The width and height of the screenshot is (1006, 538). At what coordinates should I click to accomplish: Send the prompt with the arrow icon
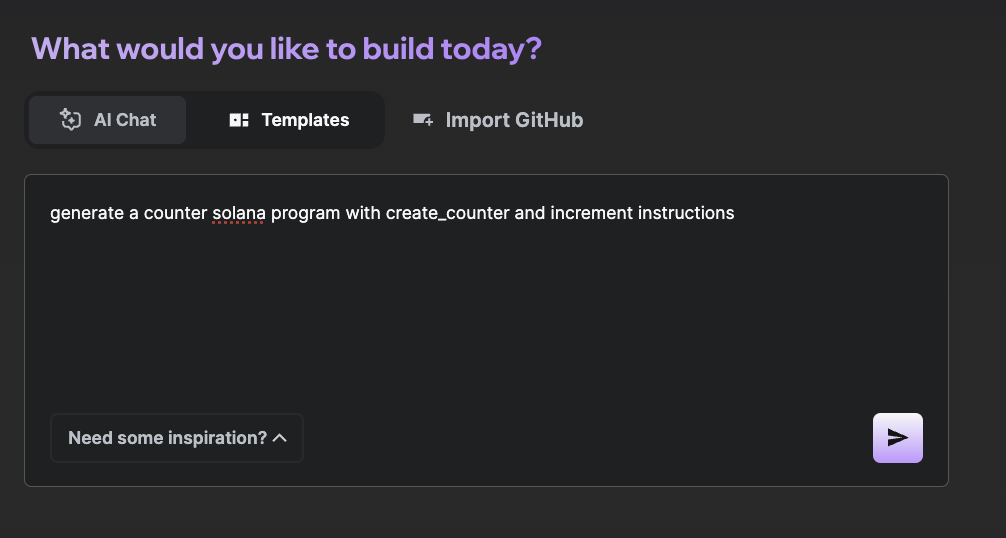coord(898,438)
